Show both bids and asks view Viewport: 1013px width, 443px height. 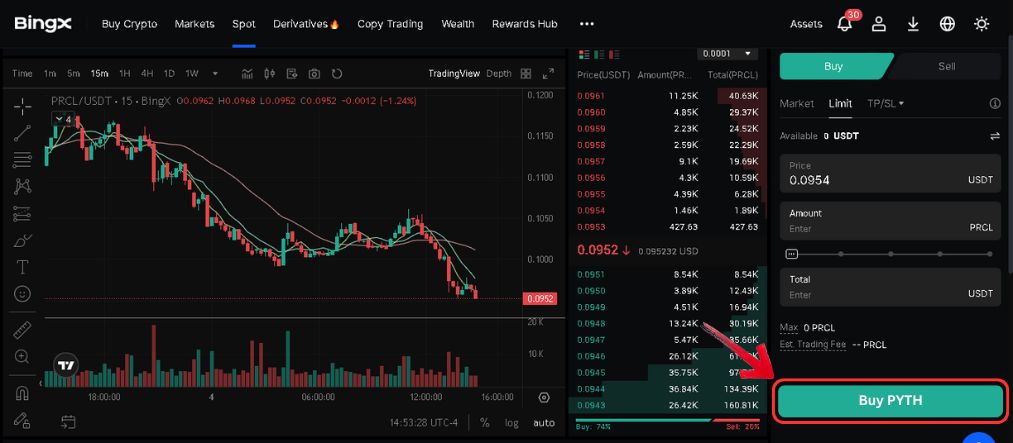[x=585, y=54]
